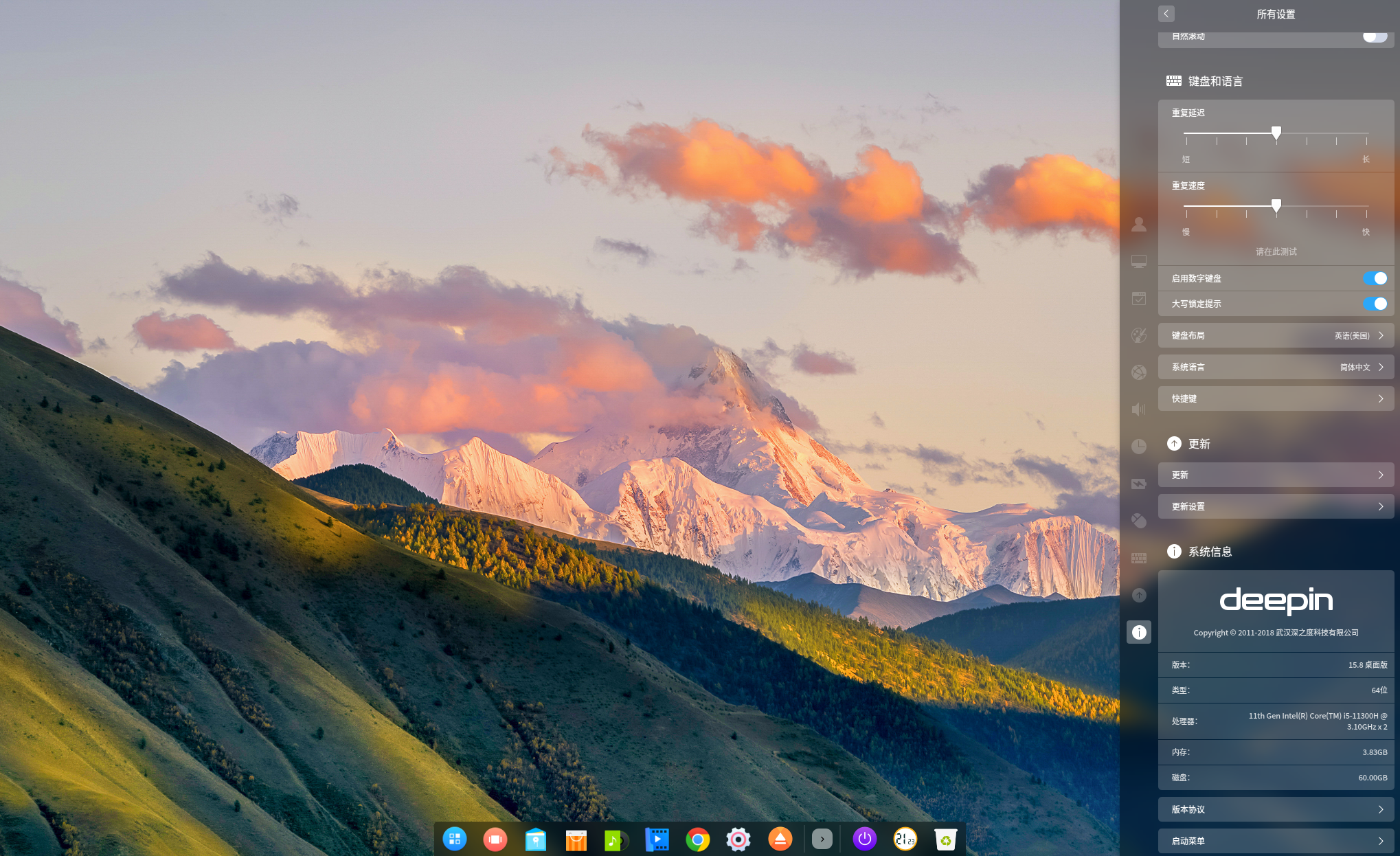Turn off caps lock prompt toggle
1400x856 pixels.
(x=1375, y=304)
